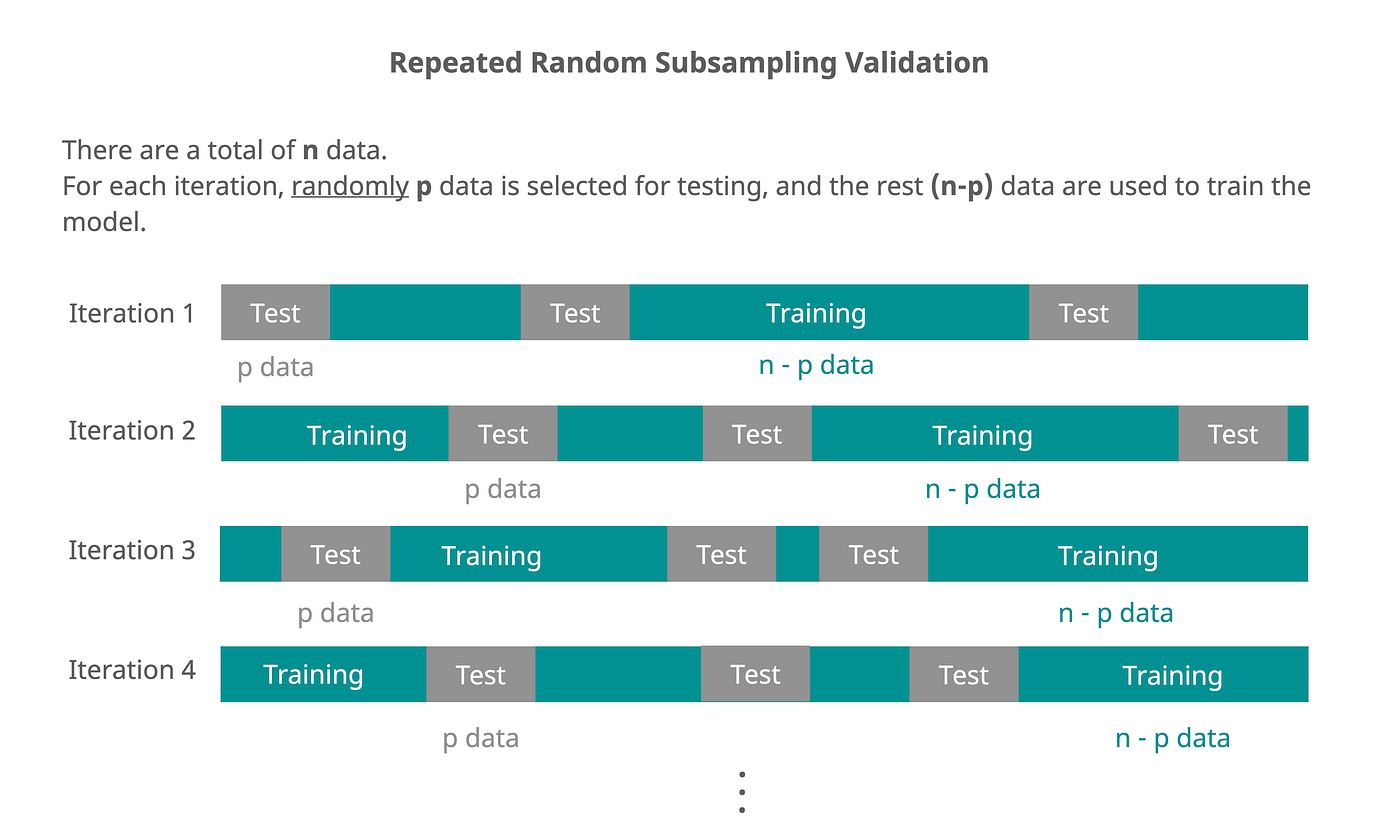Select the Iteration 4 row label
Image resolution: width=1400 pixels, height=832 pixels.
coord(131,670)
